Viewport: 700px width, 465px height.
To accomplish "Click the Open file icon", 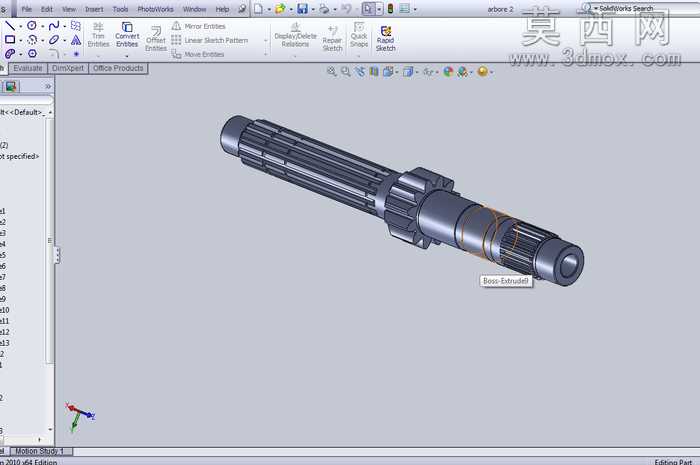I will [x=280, y=8].
